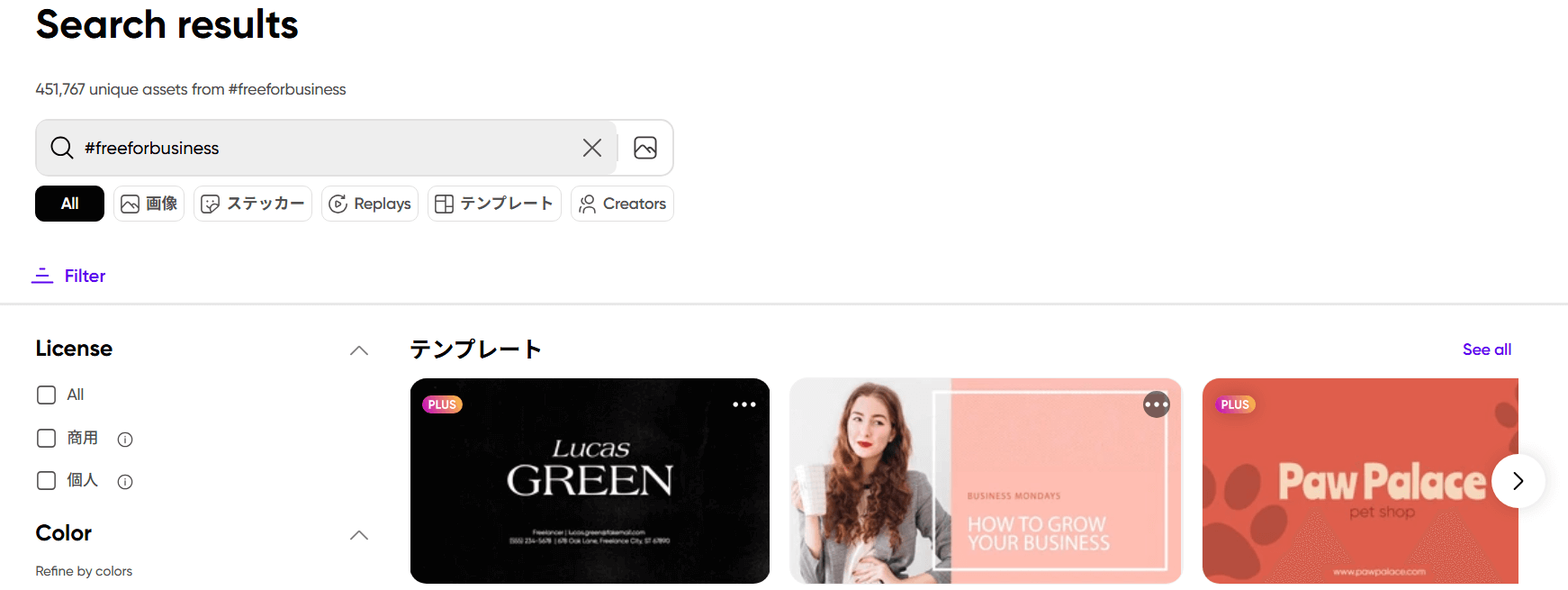Click into the search input field
The width and height of the screenshot is (1568, 590).
pos(324,148)
